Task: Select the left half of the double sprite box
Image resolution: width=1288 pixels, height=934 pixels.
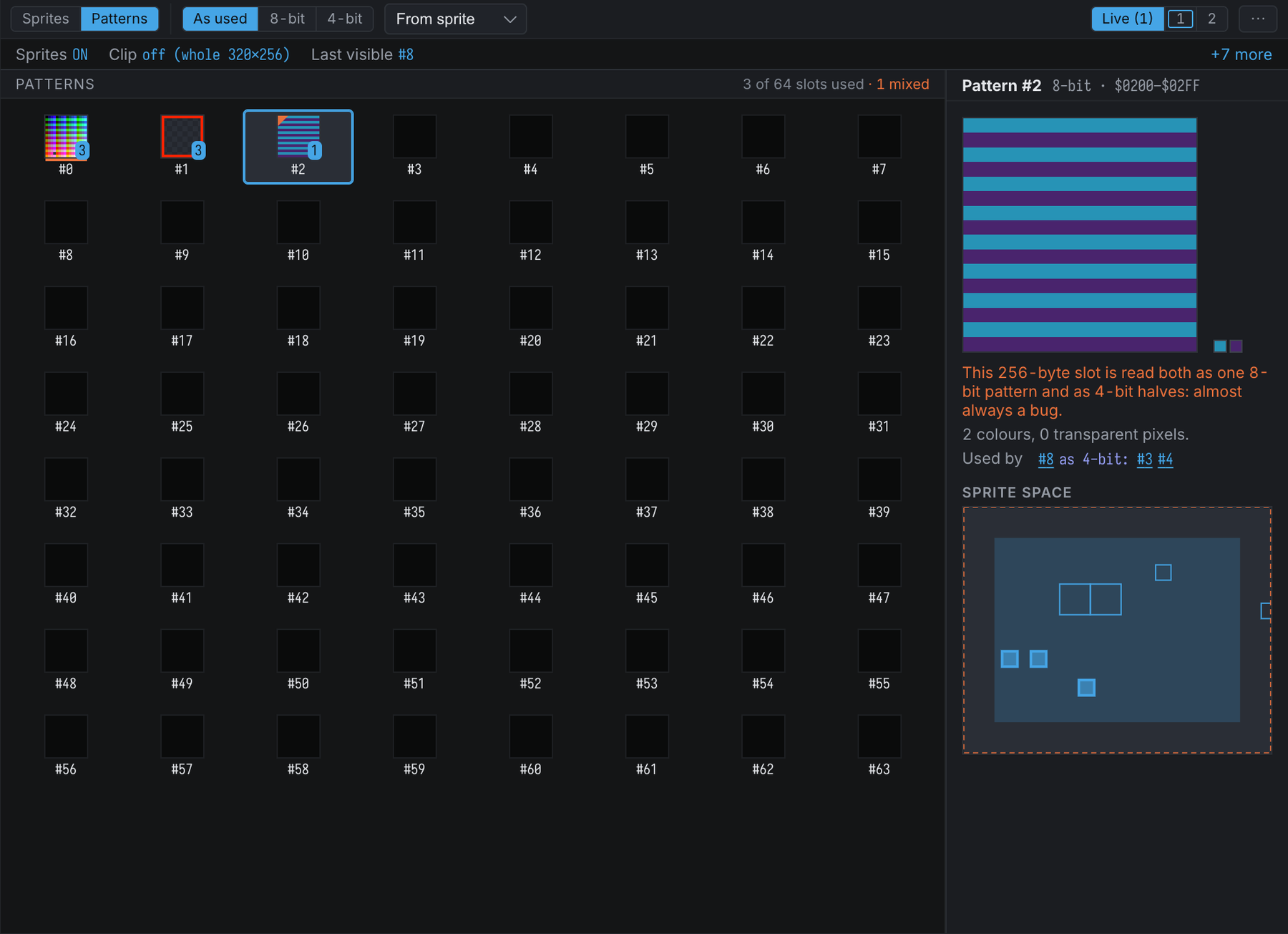Action: [1074, 600]
